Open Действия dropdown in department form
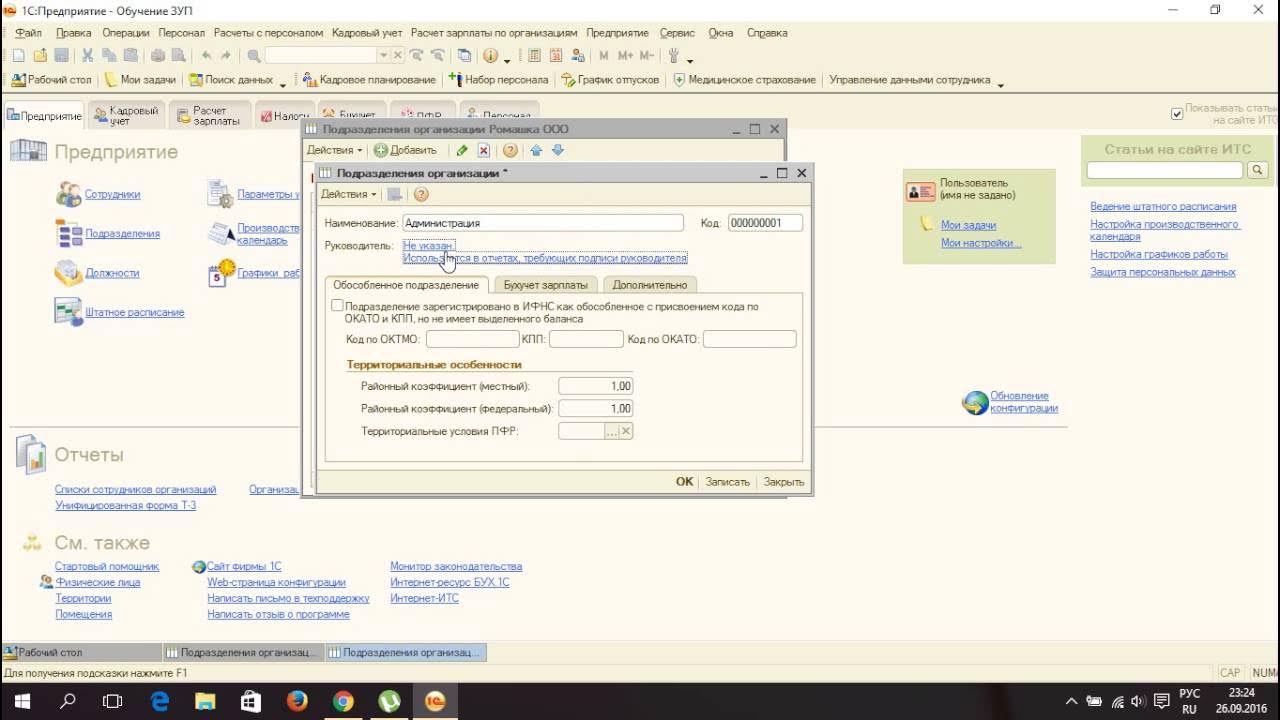Screen dimensions: 1280x720 (x=349, y=194)
